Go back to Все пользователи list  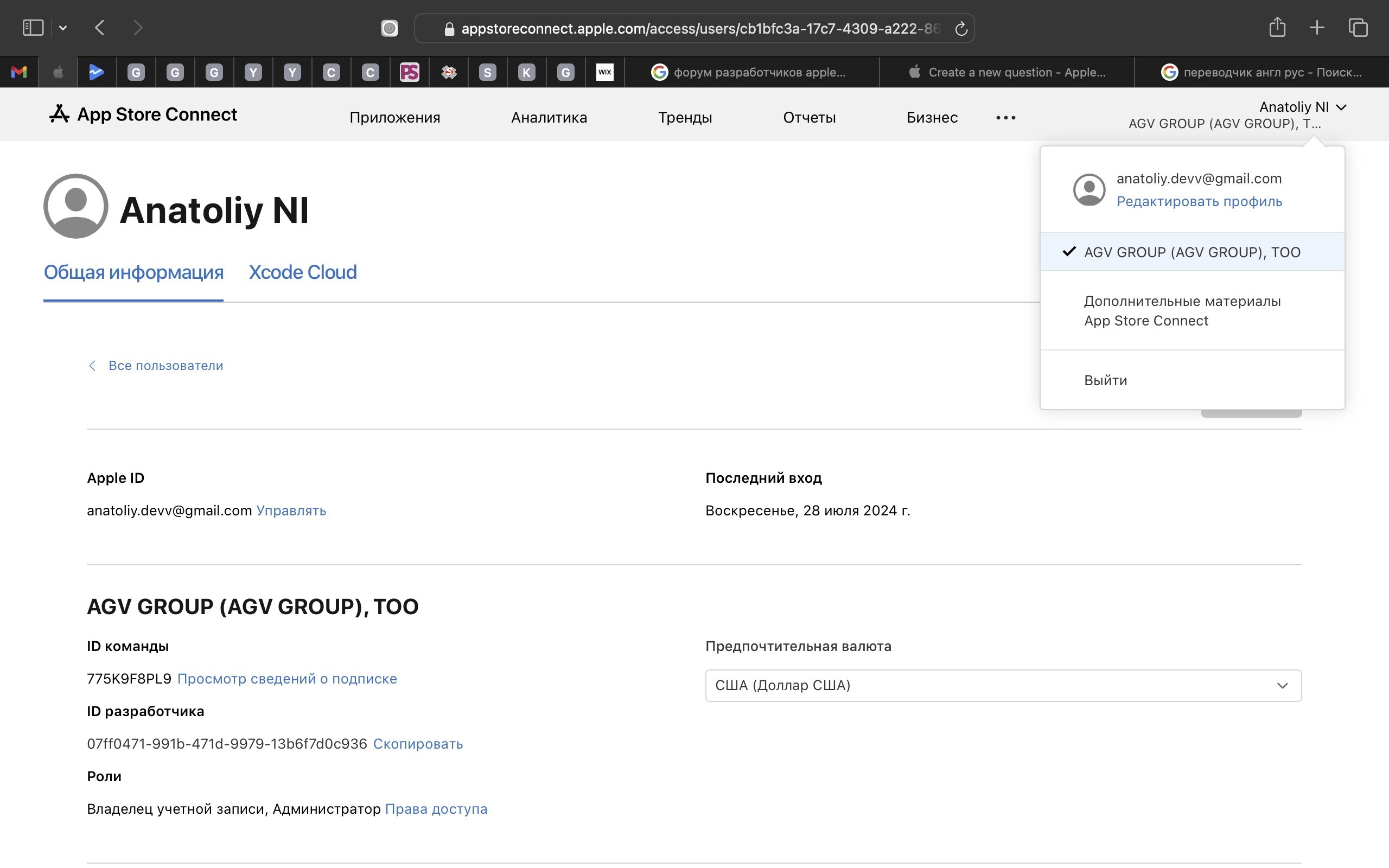click(x=156, y=366)
